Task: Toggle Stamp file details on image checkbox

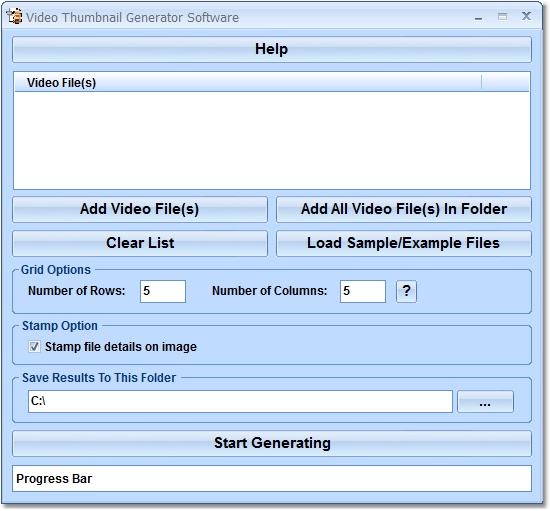Action: [x=34, y=347]
